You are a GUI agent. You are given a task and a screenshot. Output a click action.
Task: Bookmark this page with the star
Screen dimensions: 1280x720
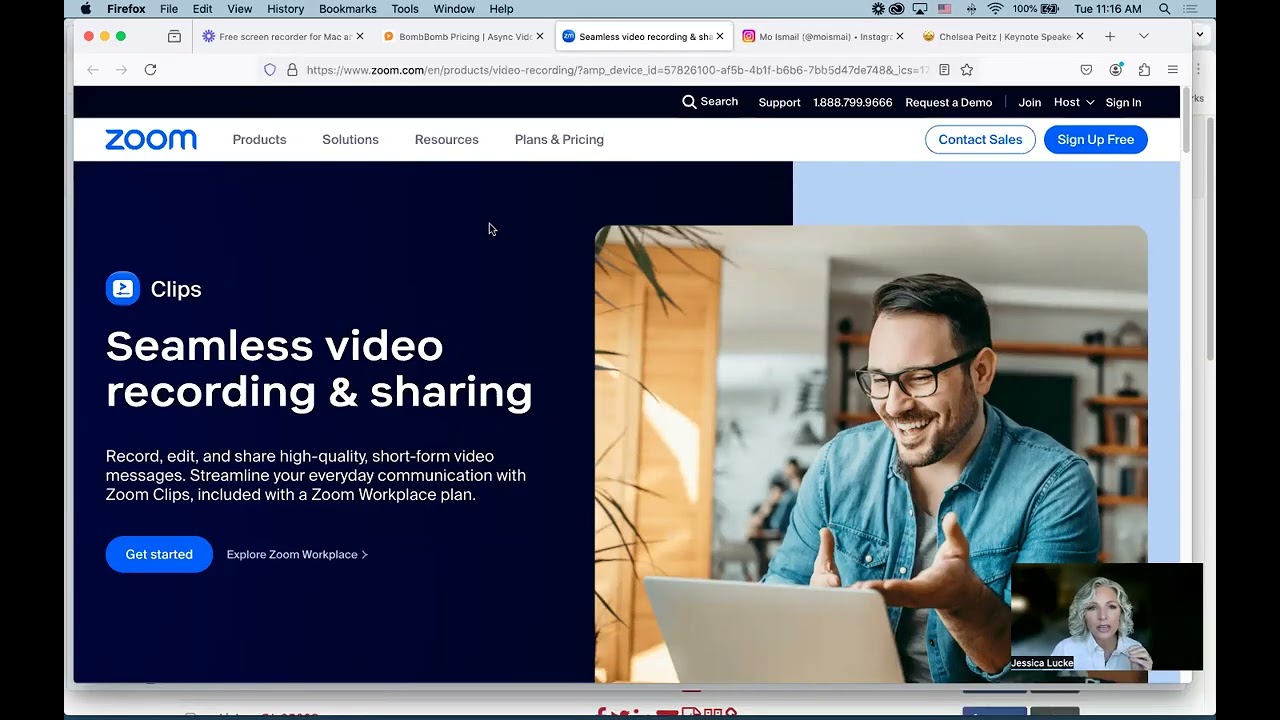(967, 70)
